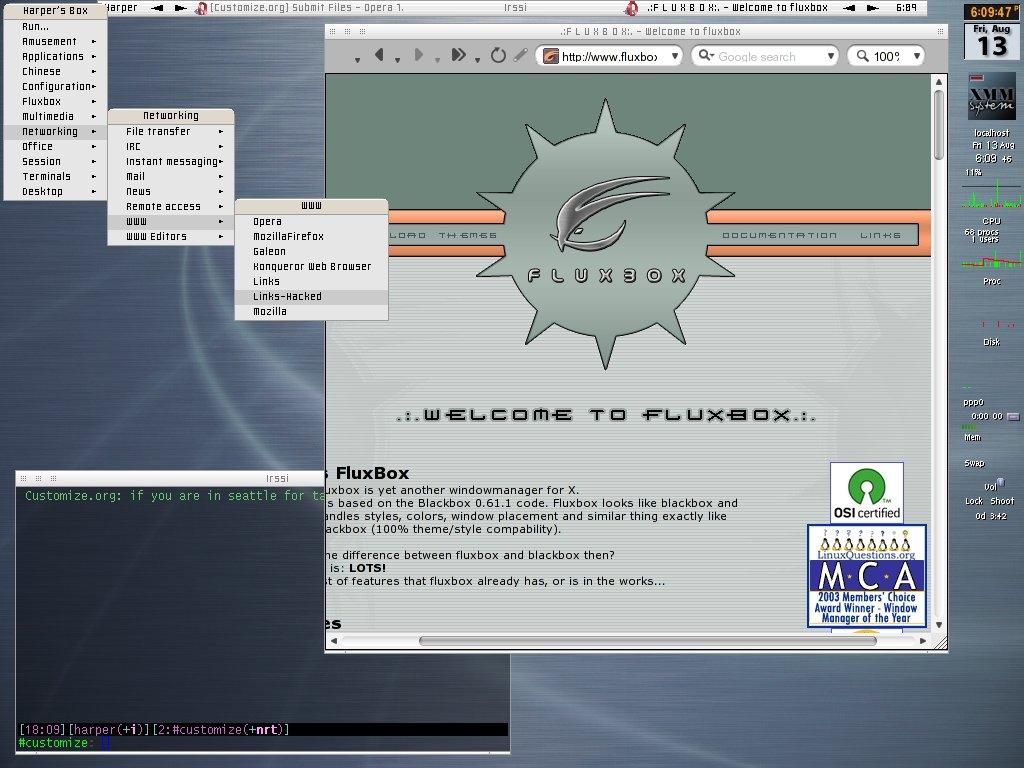
Task: Select MozillaFirefox in the WWW menu
Action: pyautogui.click(x=311, y=236)
